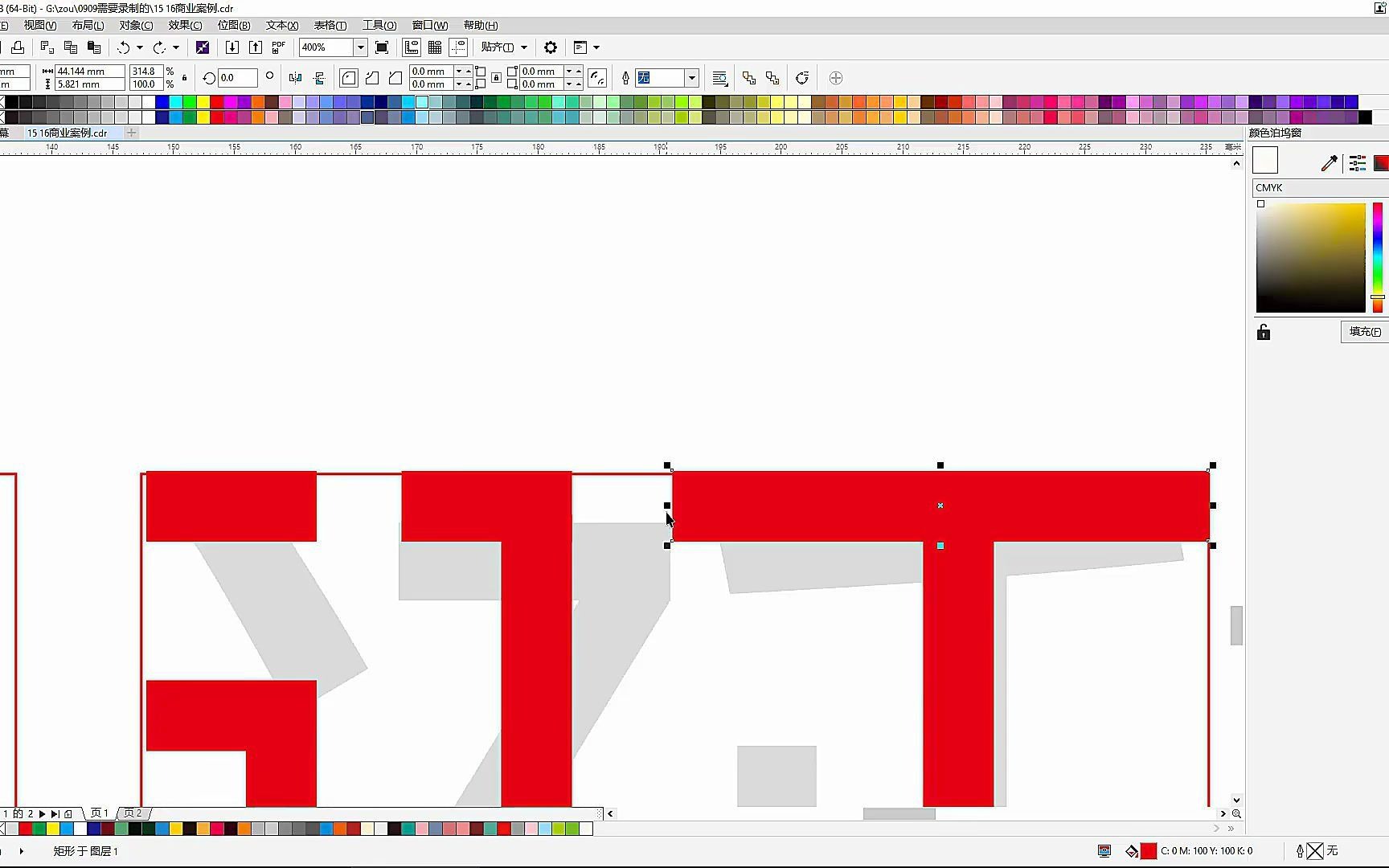Click the zoom navigator icon at scrollbar corner
1389x868 pixels.
[x=1236, y=813]
